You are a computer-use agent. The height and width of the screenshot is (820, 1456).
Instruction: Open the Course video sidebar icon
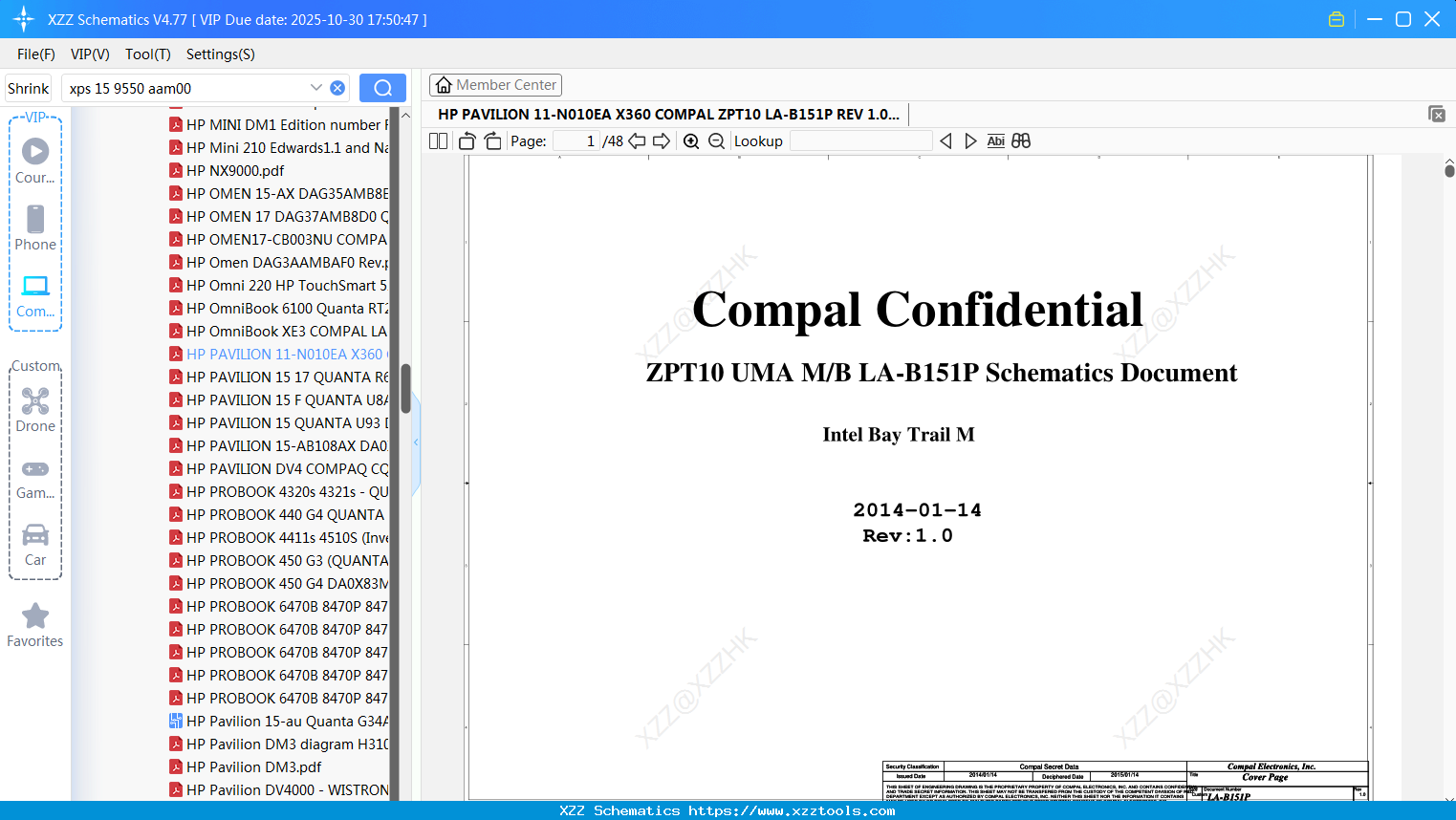click(35, 161)
